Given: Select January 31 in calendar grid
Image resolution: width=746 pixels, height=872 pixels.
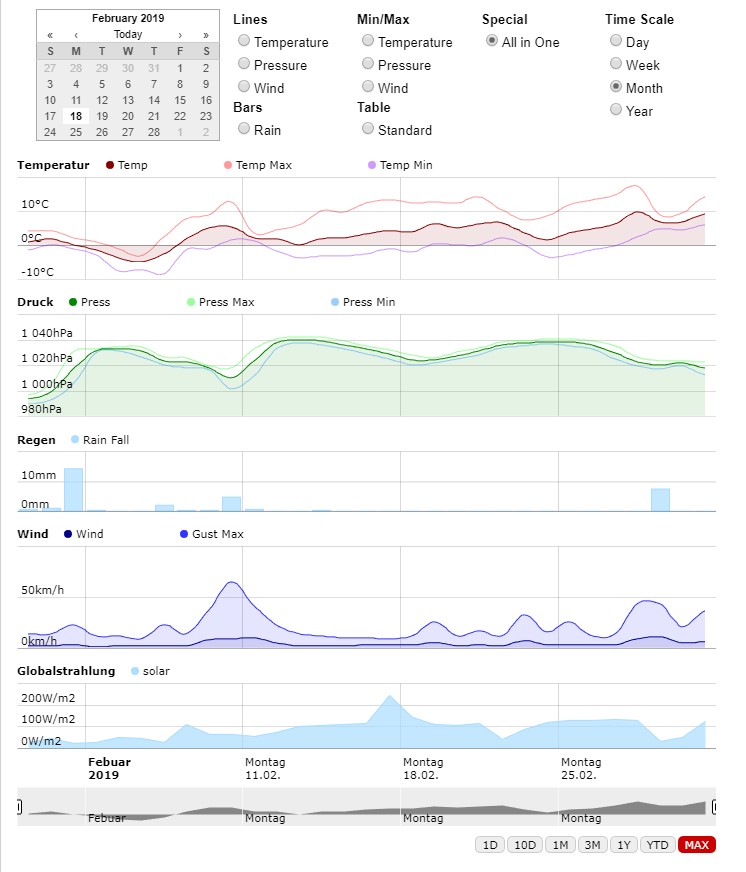Looking at the screenshot, I should tap(154, 68).
